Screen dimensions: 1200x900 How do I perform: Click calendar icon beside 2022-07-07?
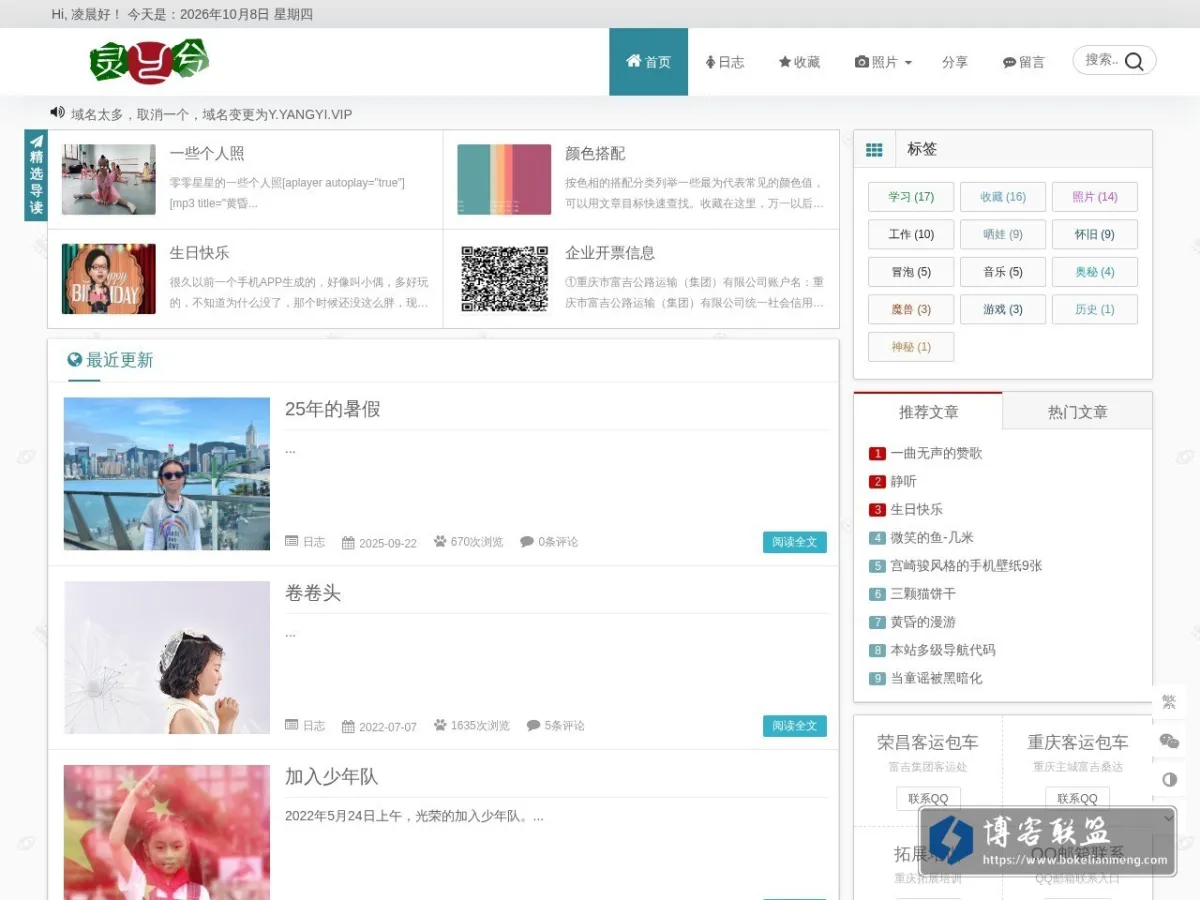point(348,727)
